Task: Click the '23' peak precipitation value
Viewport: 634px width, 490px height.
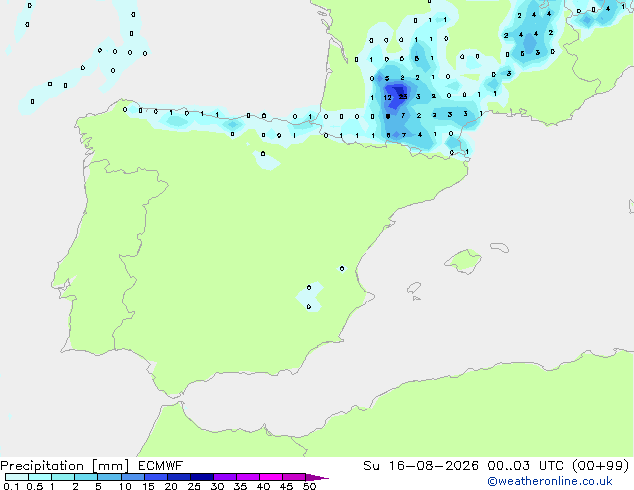Action: click(403, 96)
